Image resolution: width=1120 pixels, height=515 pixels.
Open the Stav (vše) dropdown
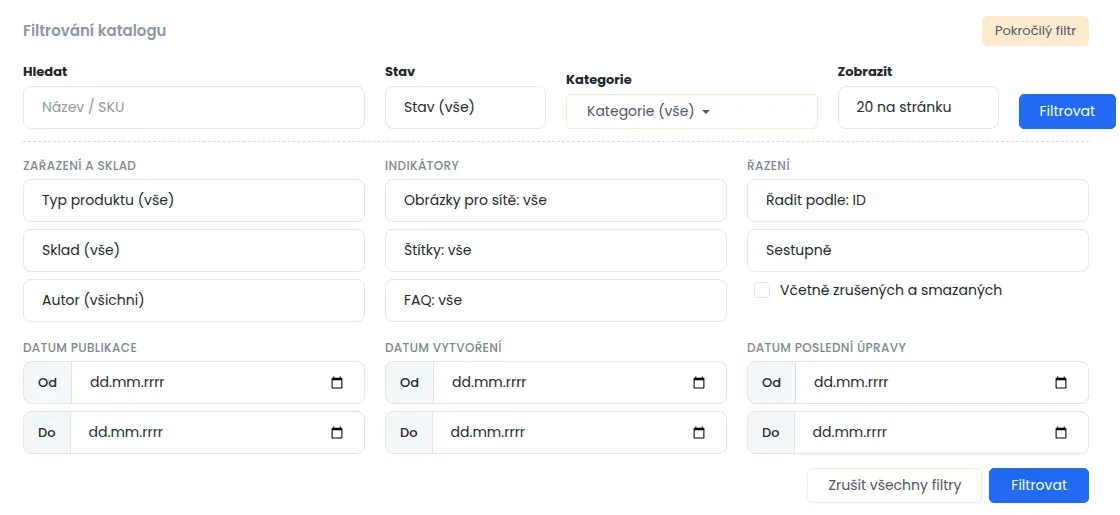(x=465, y=108)
